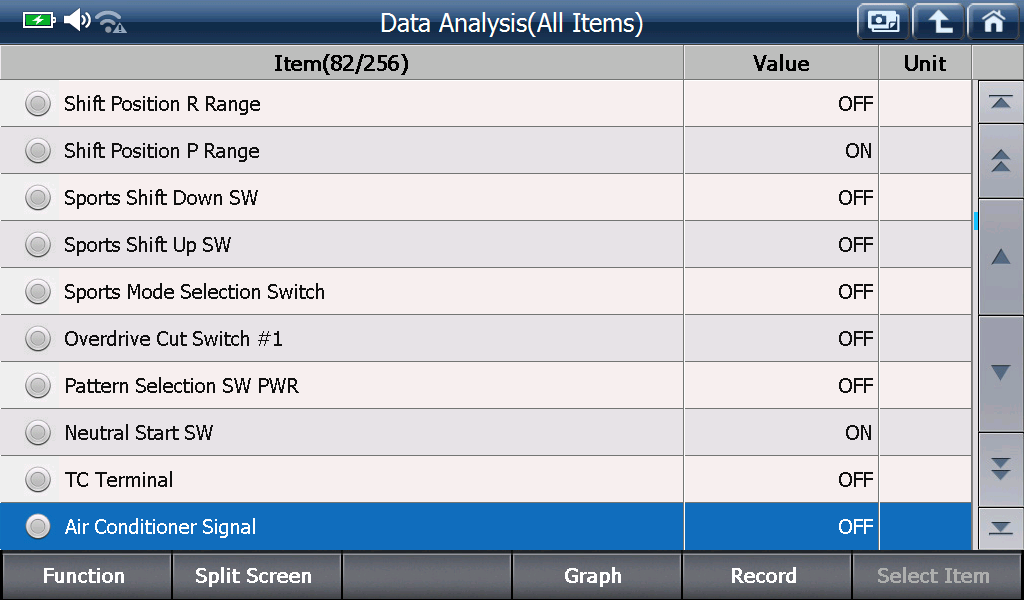
Task: Click the page-down double arrow
Action: pyautogui.click(x=1000, y=469)
